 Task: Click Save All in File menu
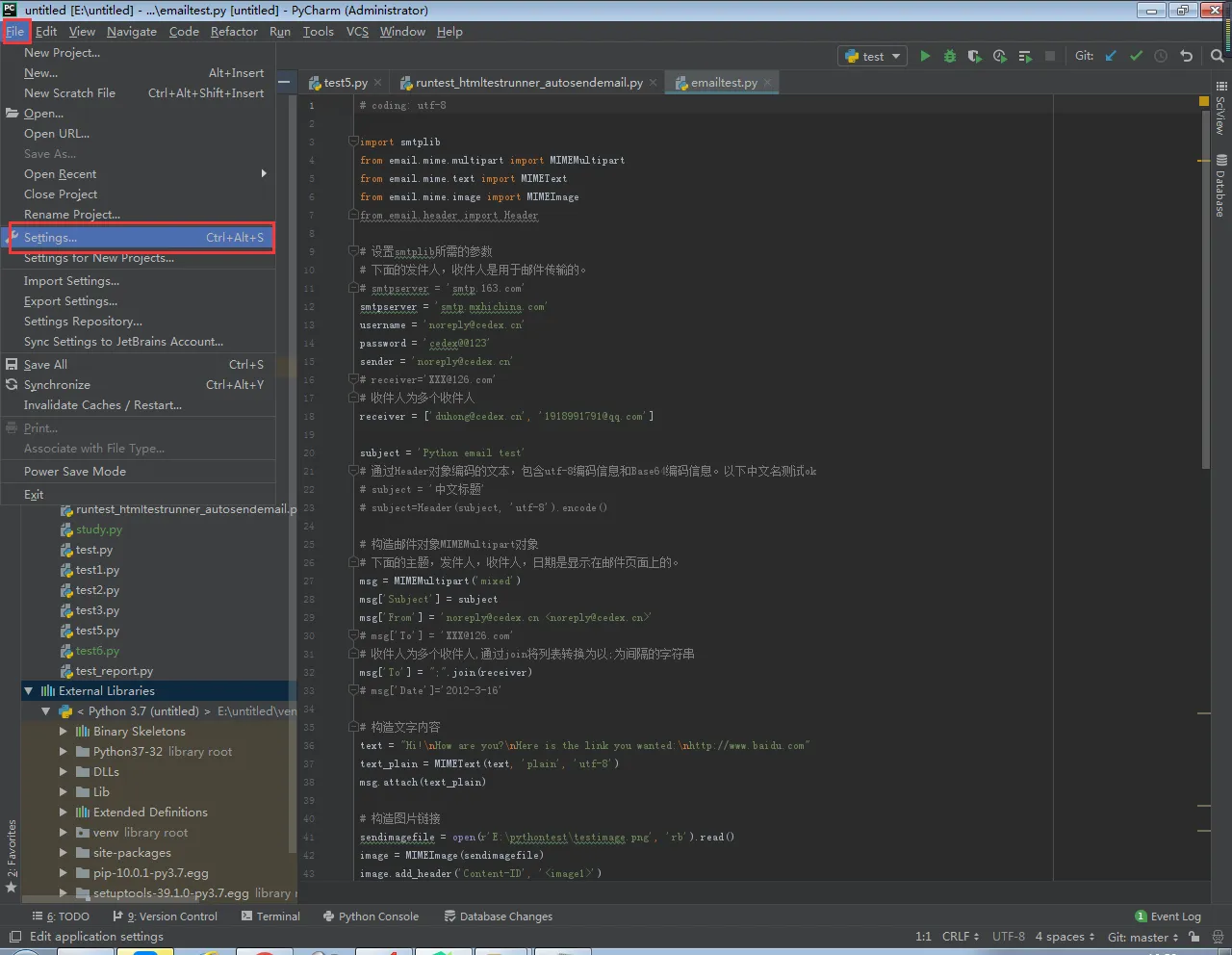pyautogui.click(x=138, y=365)
